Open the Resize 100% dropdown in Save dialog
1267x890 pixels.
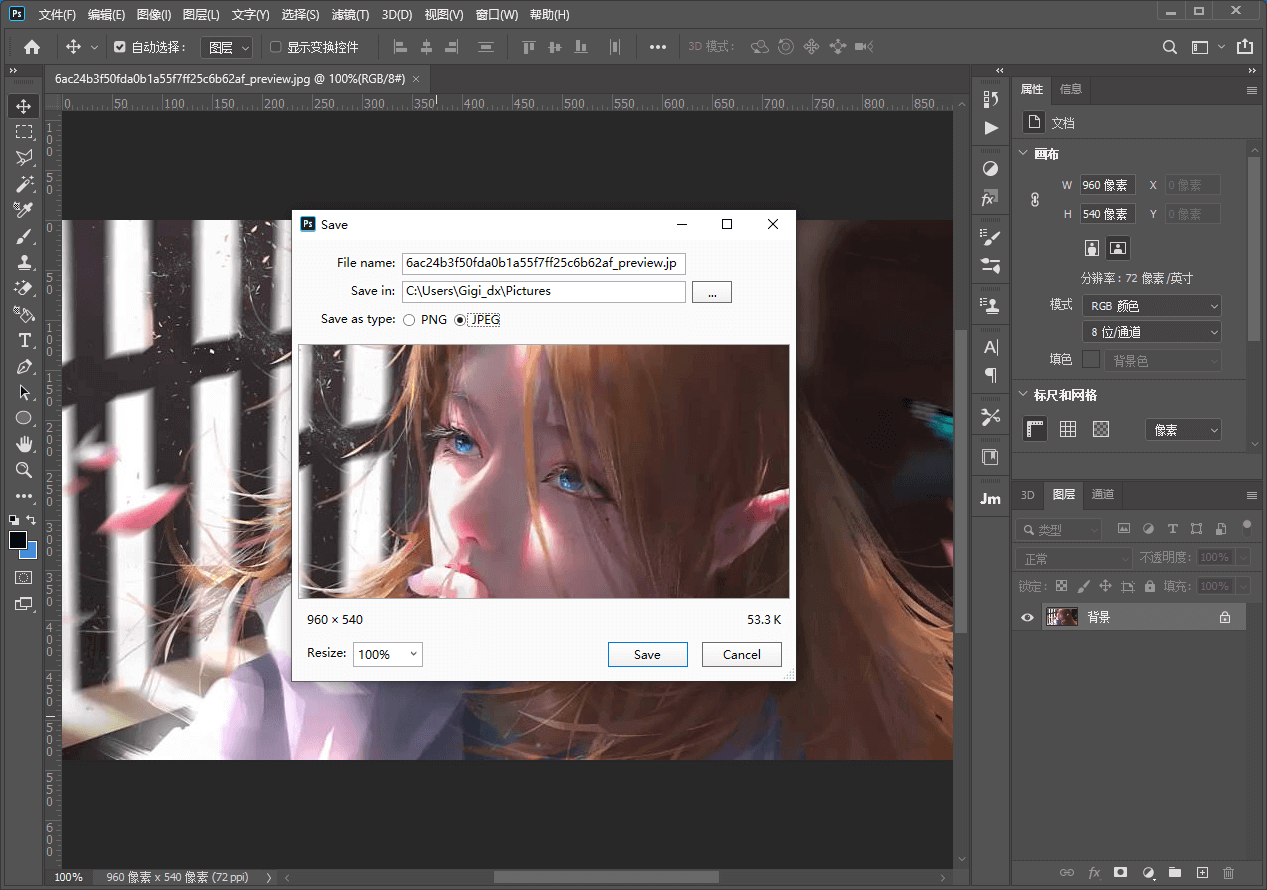388,654
